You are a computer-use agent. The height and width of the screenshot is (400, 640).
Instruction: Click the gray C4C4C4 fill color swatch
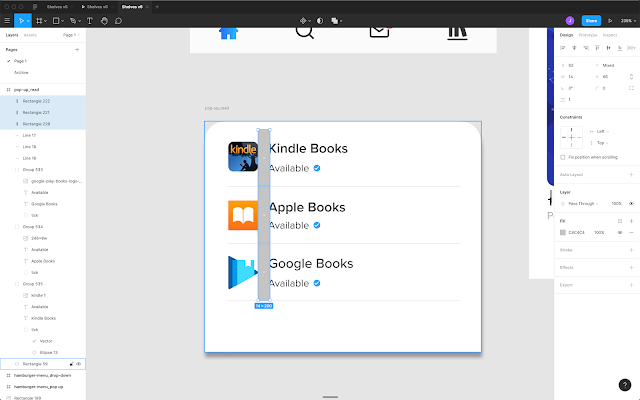pos(563,233)
